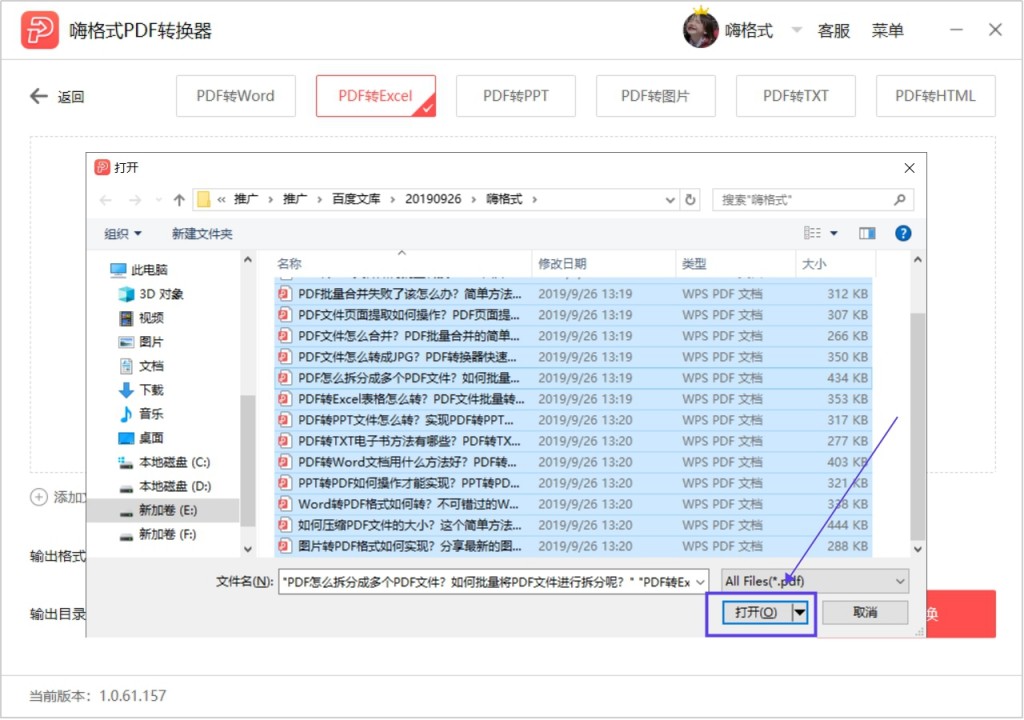Select 视频 folder in sidebar

coord(141,318)
